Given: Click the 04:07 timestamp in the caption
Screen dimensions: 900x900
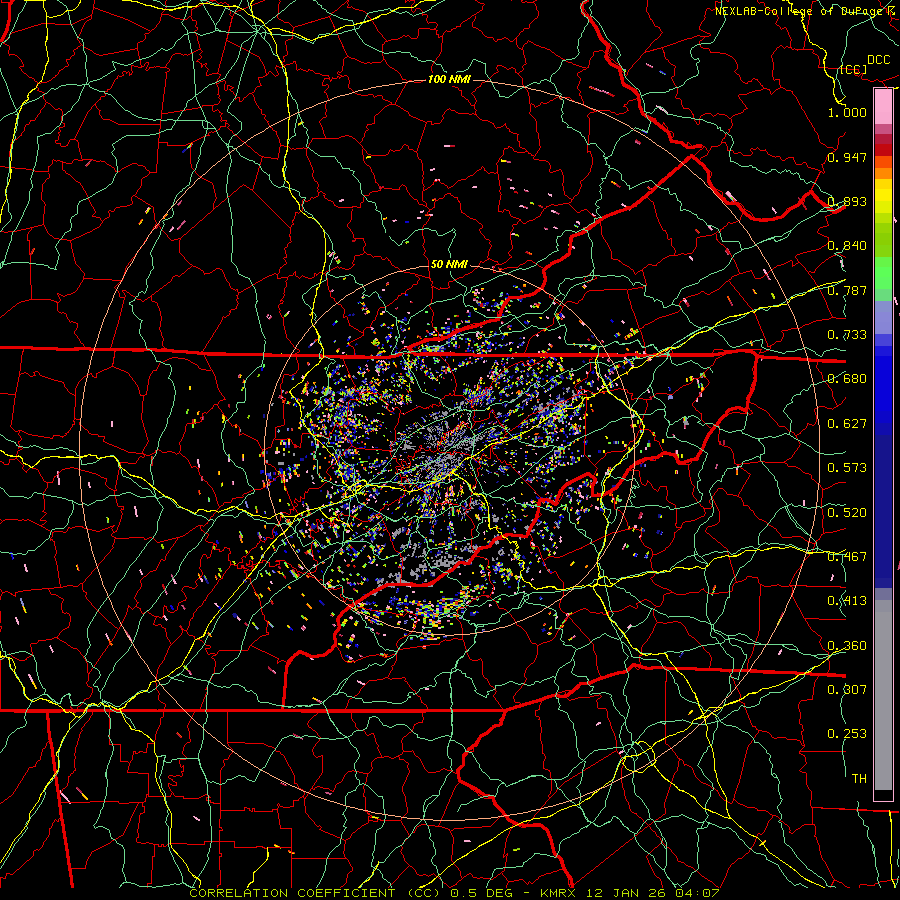Looking at the screenshot, I should (x=698, y=893).
